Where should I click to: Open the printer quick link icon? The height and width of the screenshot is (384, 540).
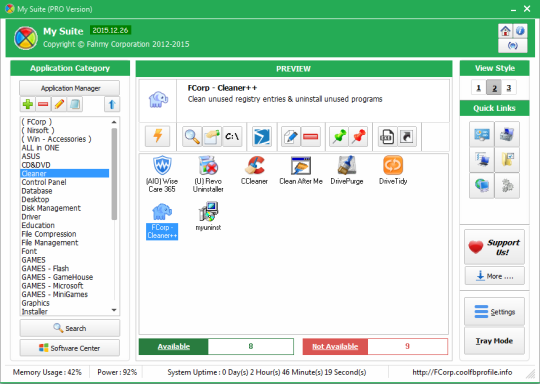click(x=507, y=134)
